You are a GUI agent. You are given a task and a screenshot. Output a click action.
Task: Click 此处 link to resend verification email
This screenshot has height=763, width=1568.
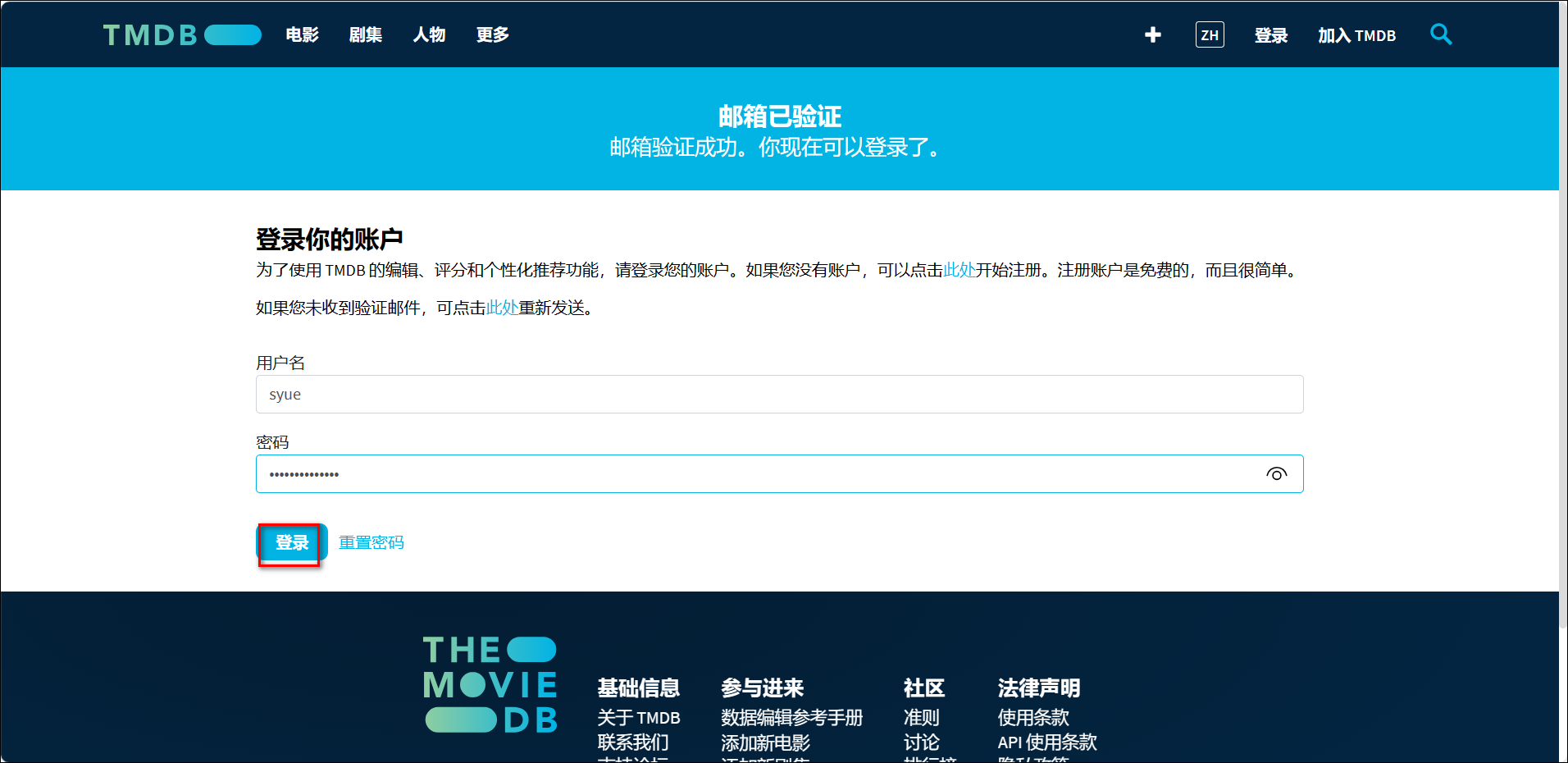502,308
